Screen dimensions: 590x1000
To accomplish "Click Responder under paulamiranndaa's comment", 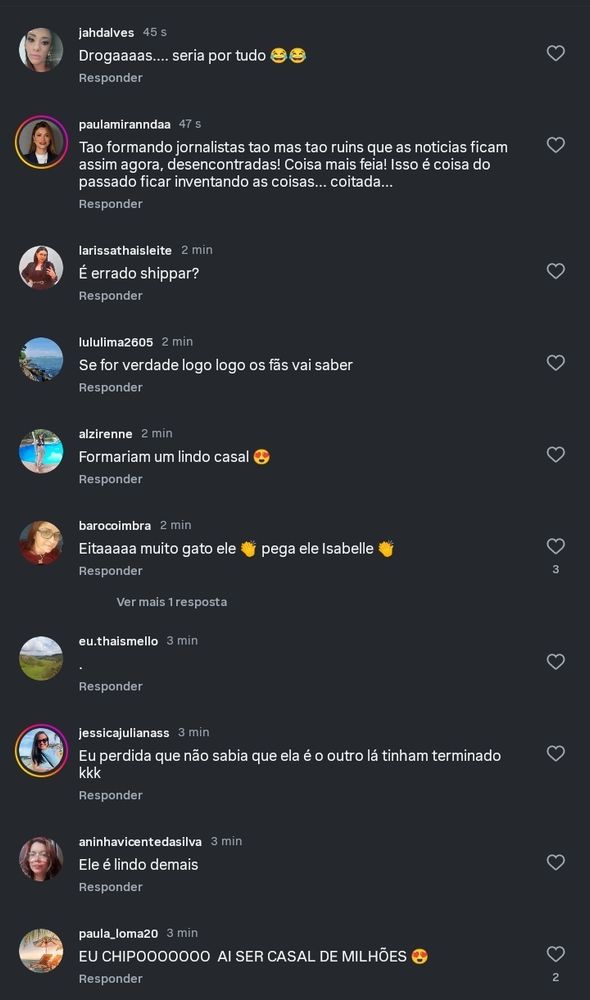I will [110, 204].
